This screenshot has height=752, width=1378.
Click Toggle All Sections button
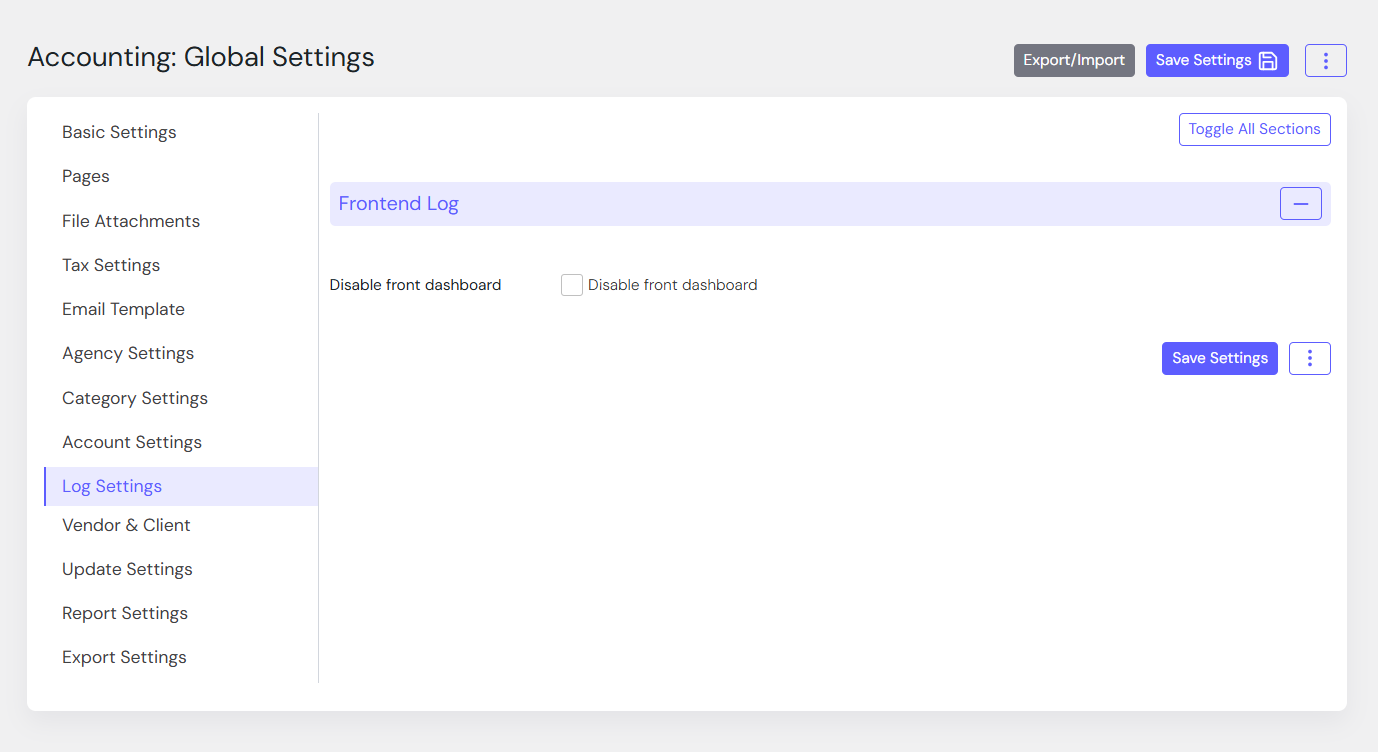point(1254,129)
